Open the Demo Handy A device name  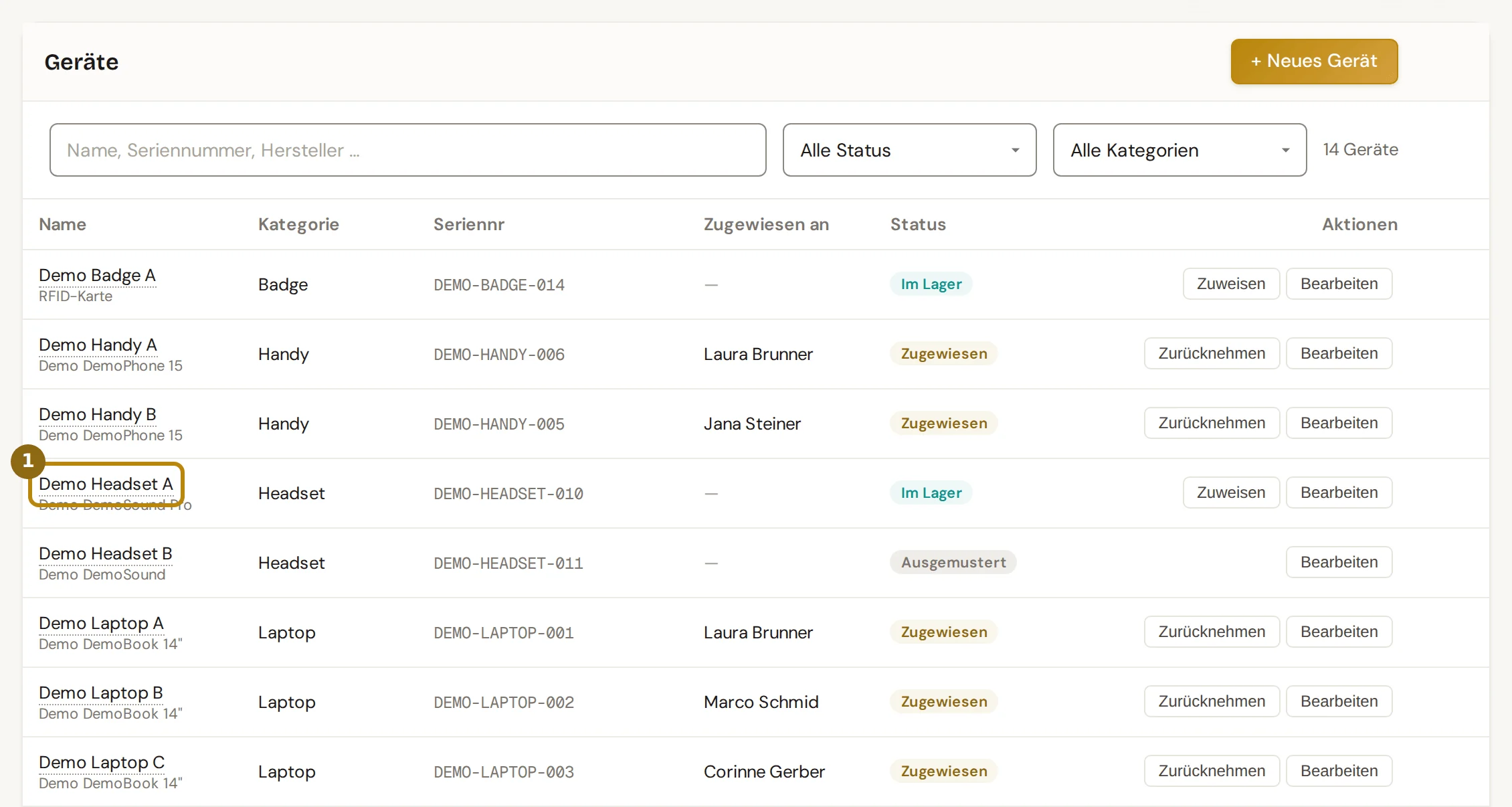98,345
